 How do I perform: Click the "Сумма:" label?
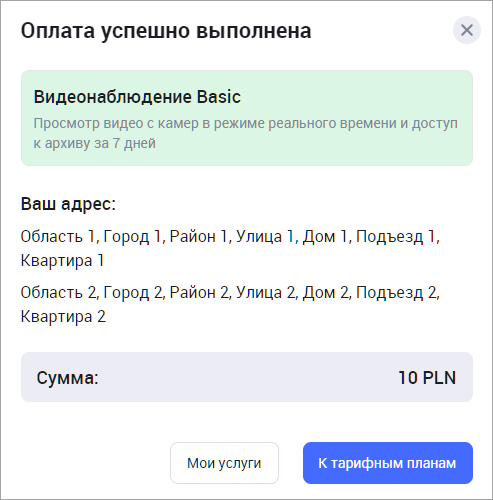(68, 378)
